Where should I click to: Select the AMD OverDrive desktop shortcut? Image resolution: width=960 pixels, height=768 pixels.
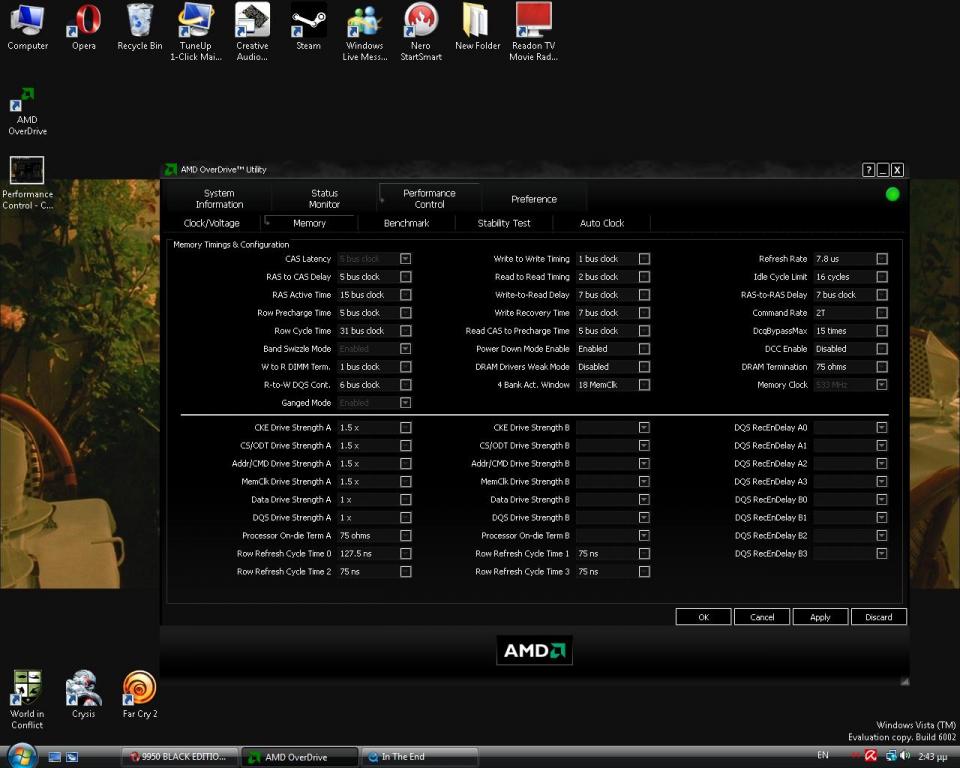(28, 111)
